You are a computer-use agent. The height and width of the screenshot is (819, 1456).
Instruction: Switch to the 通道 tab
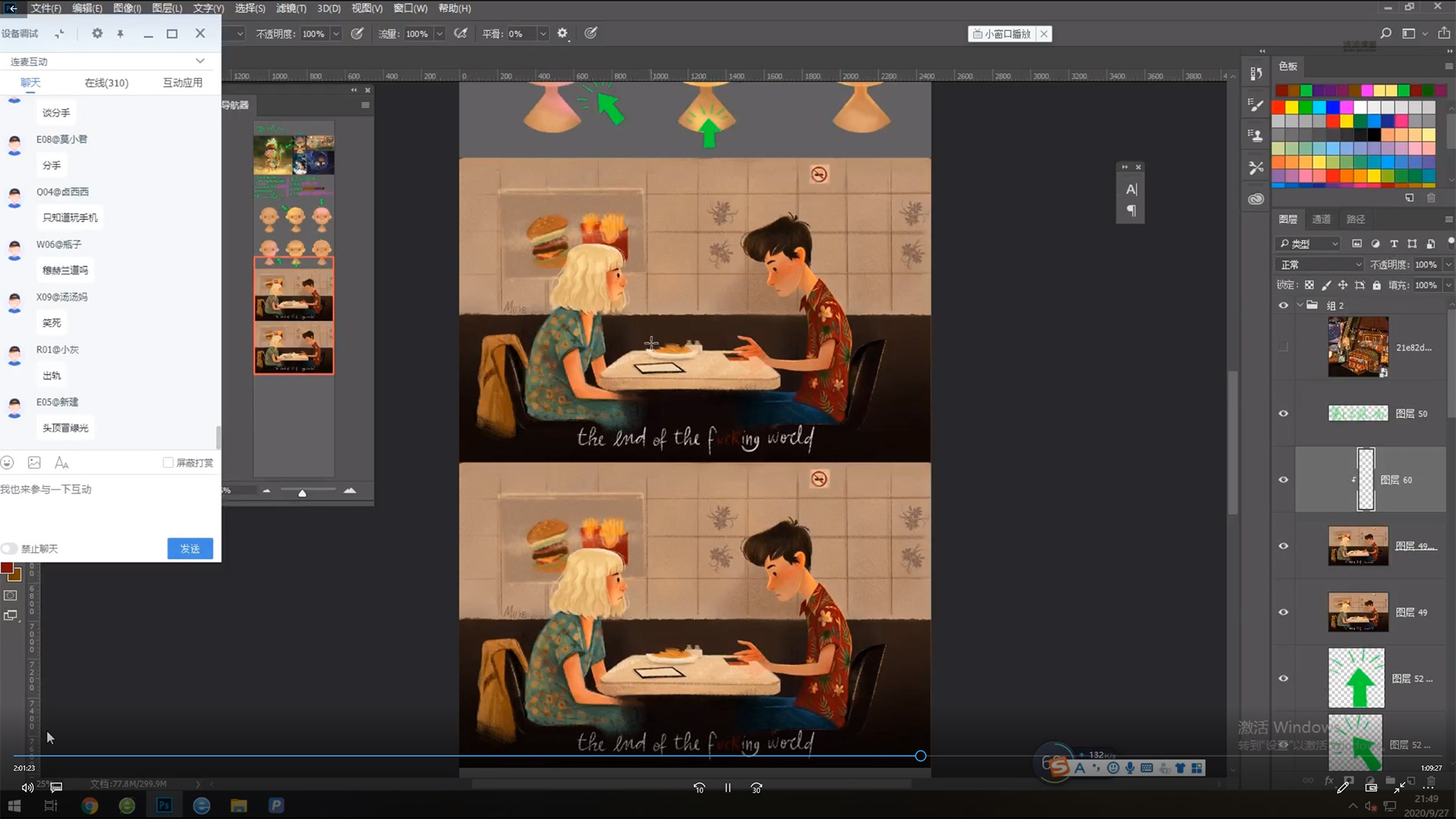1322,219
